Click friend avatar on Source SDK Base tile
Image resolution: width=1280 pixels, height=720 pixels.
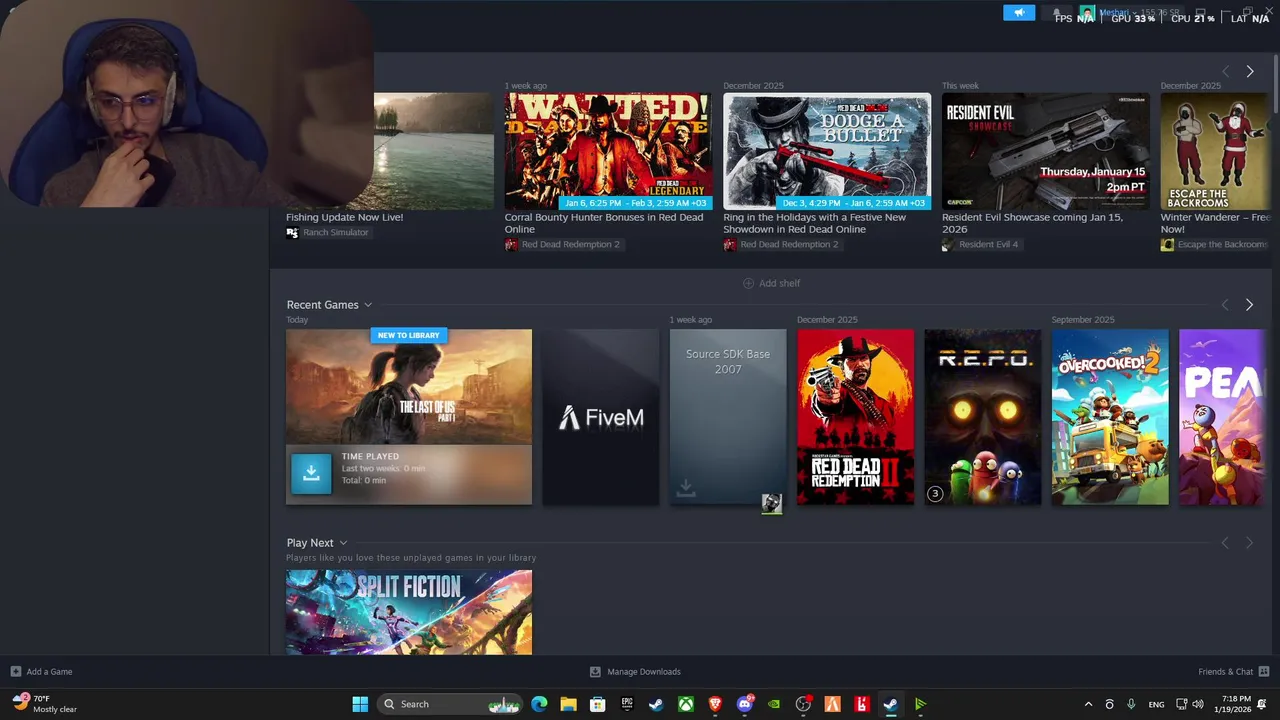click(771, 504)
